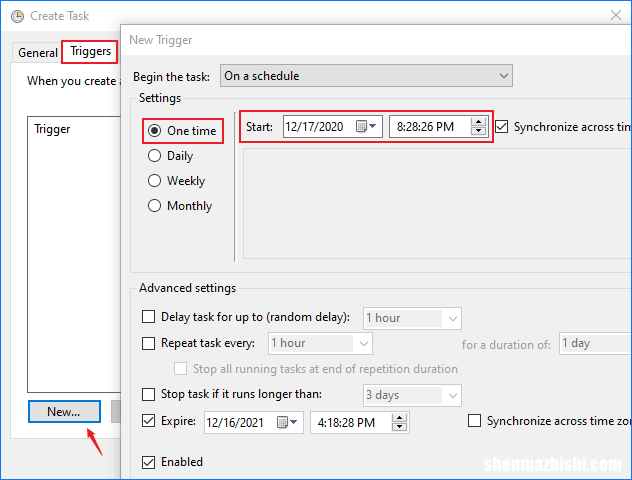Toggle Start Synchronize across time zones checkbox
632x480 pixels.
pos(501,127)
